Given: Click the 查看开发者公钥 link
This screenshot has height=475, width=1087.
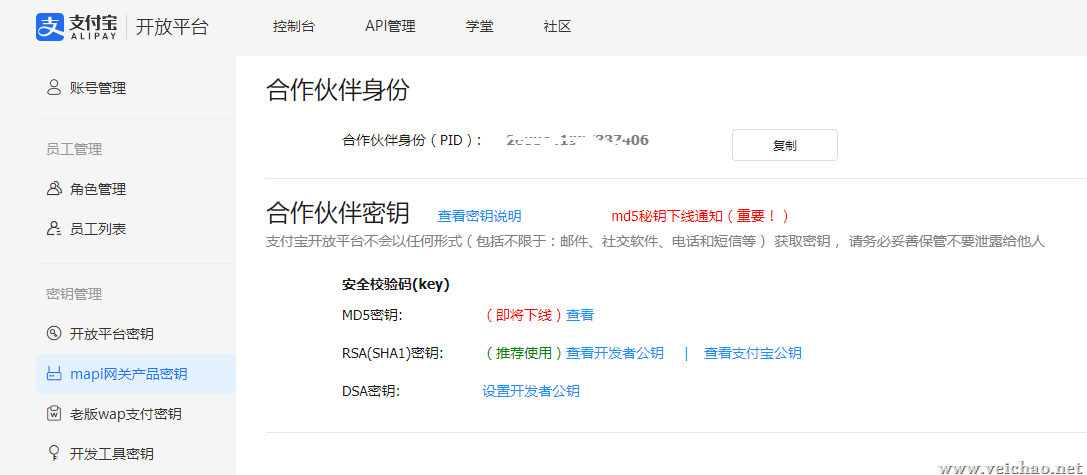Looking at the screenshot, I should (x=615, y=353).
